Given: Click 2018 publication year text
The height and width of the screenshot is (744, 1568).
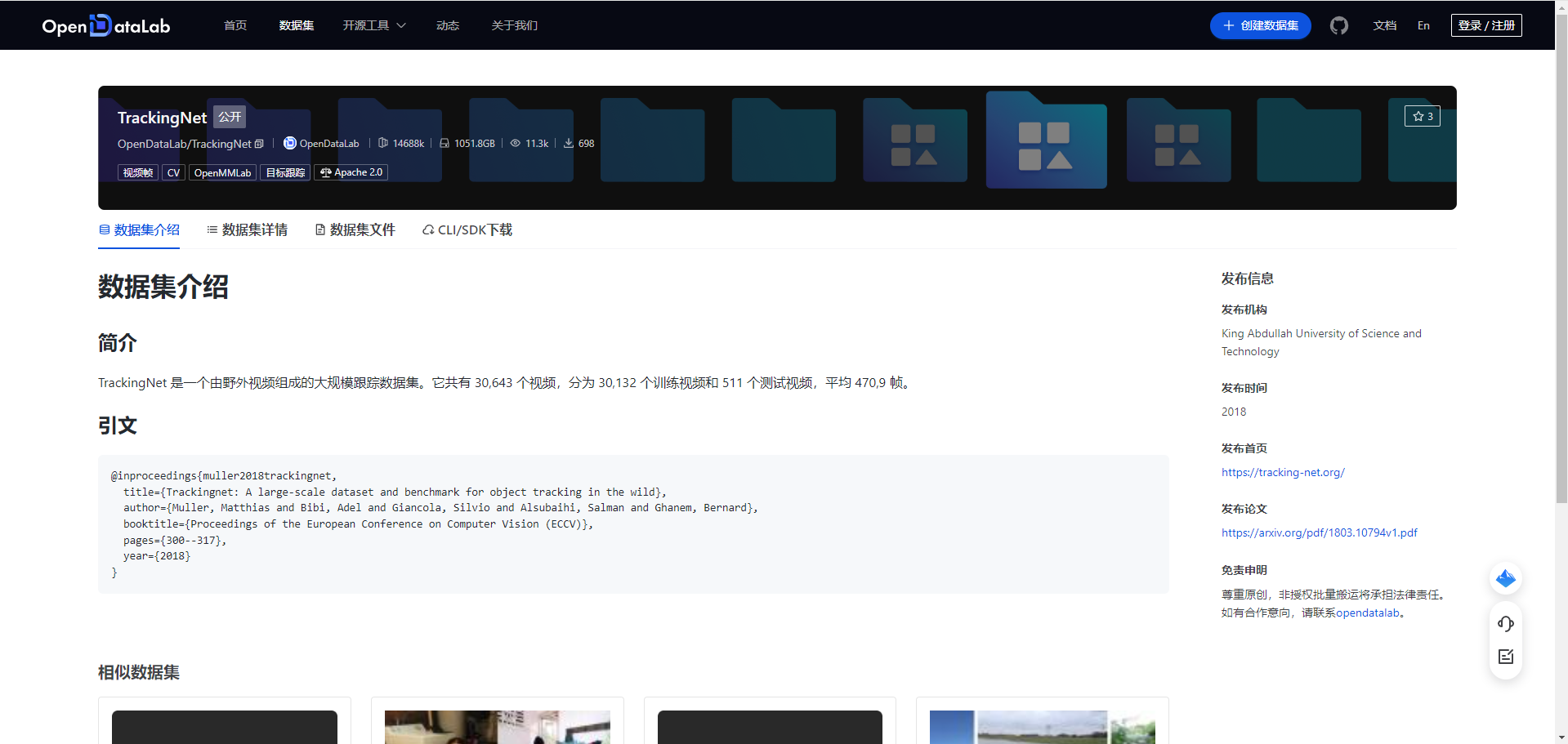Looking at the screenshot, I should [x=1234, y=412].
